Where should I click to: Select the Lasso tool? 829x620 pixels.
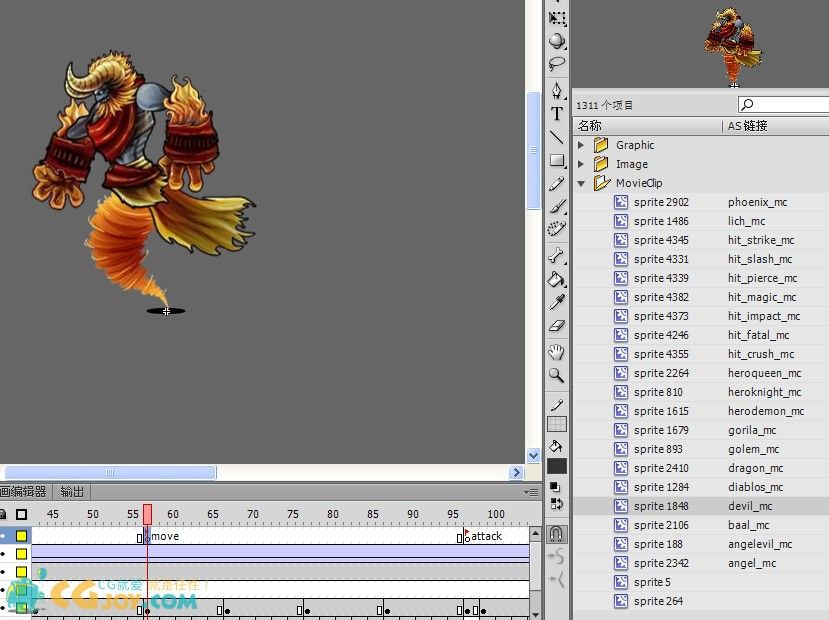[557, 64]
